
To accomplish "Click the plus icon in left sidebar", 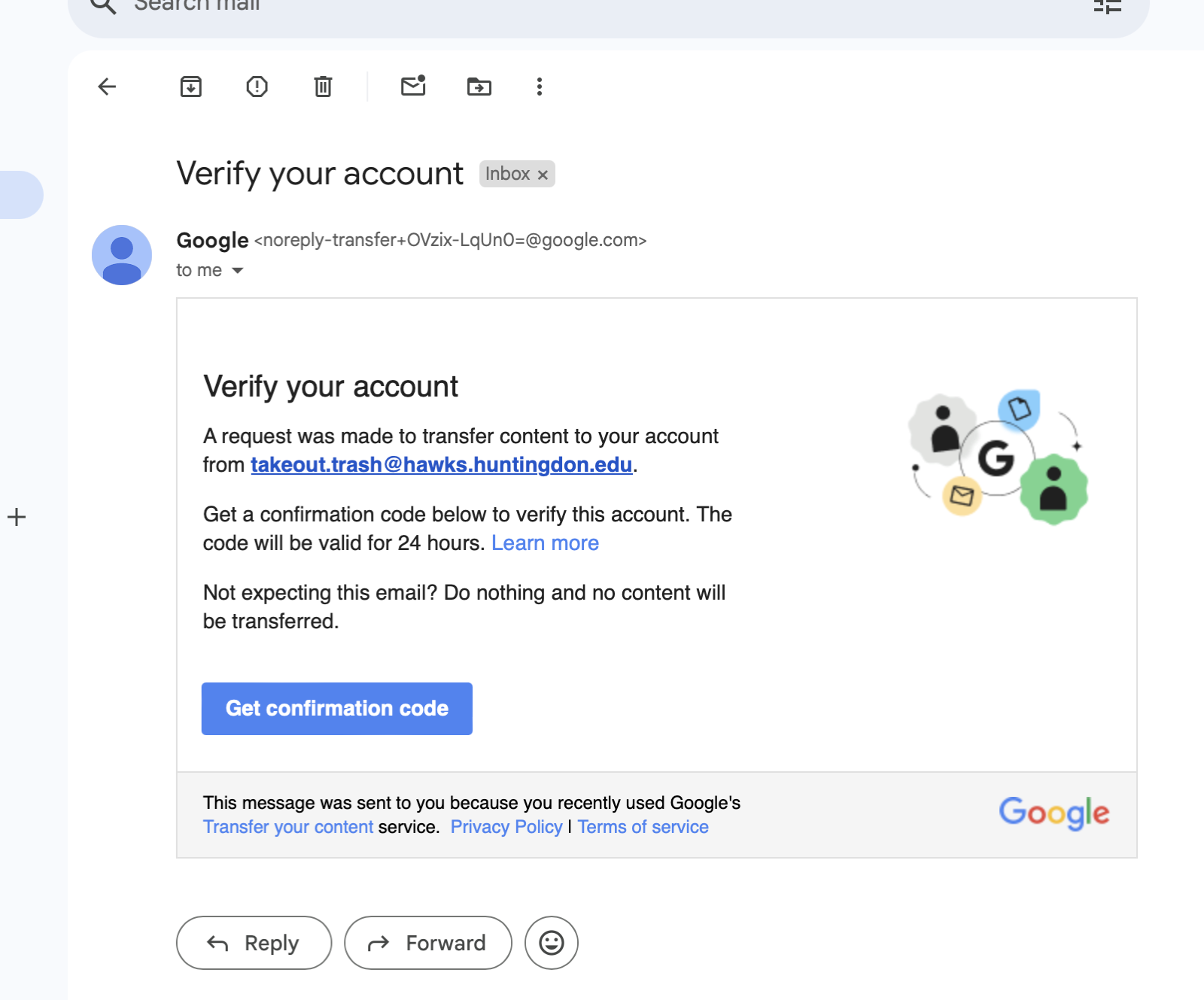I will pos(17,517).
